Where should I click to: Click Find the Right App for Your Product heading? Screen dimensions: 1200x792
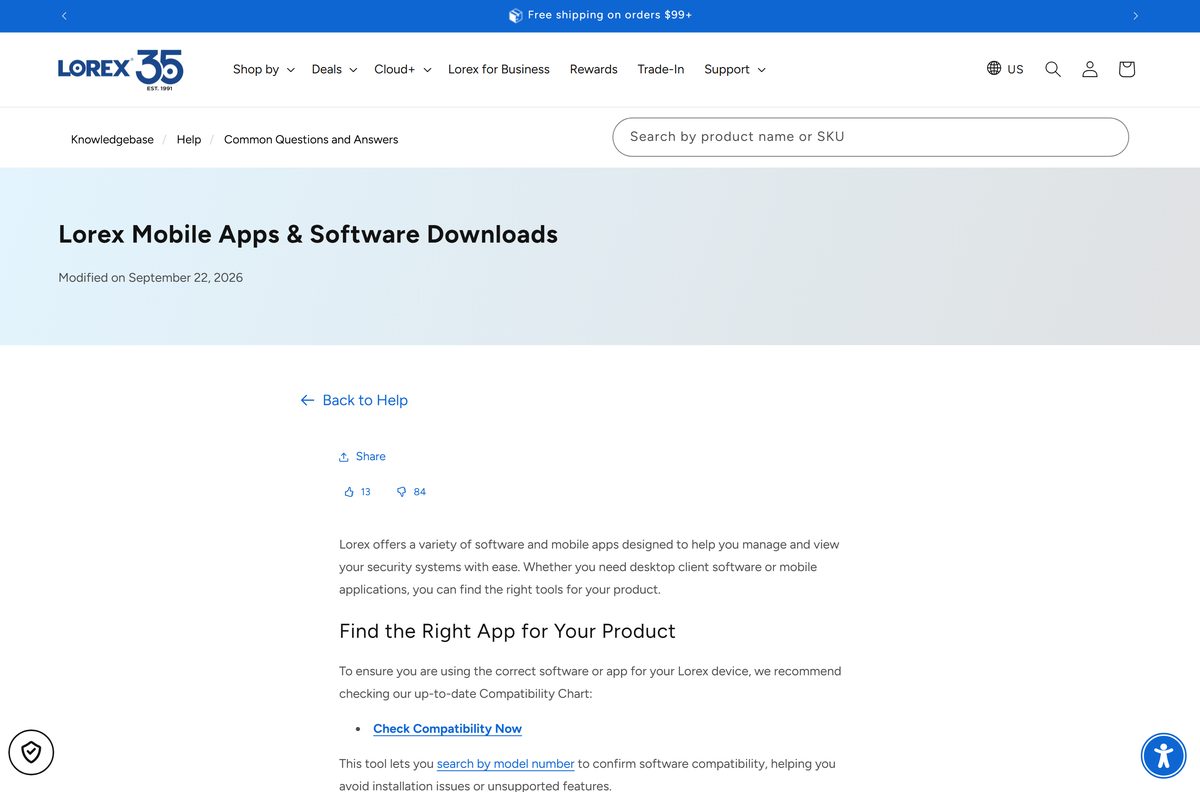click(507, 631)
